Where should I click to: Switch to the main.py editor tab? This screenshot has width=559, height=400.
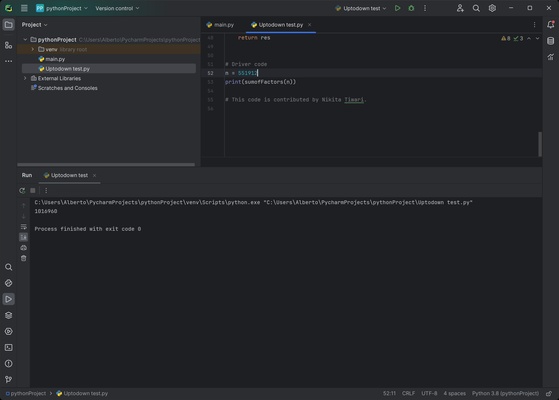[x=220, y=25]
